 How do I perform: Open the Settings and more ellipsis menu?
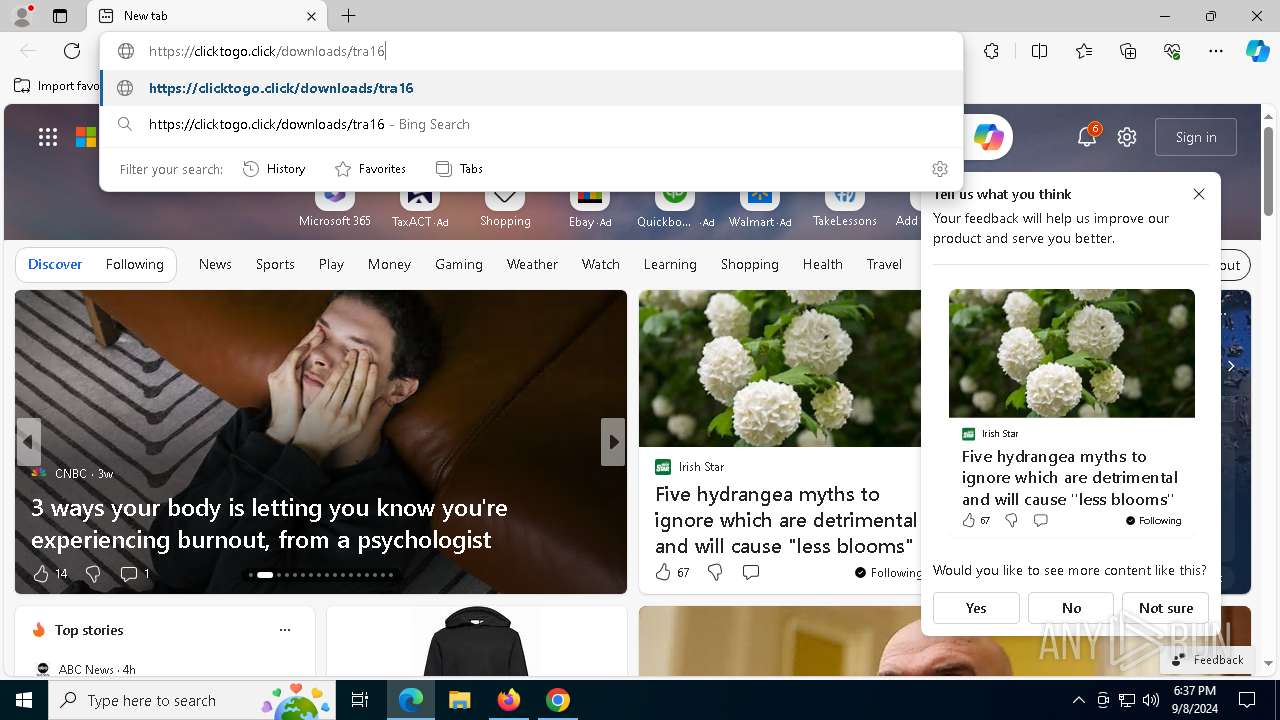pyautogui.click(x=1216, y=51)
